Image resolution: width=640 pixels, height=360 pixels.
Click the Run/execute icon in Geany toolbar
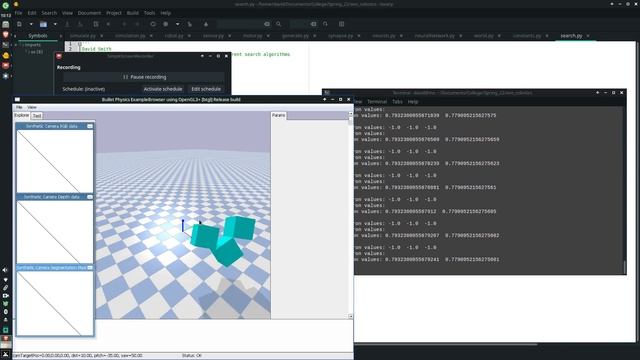point(190,24)
